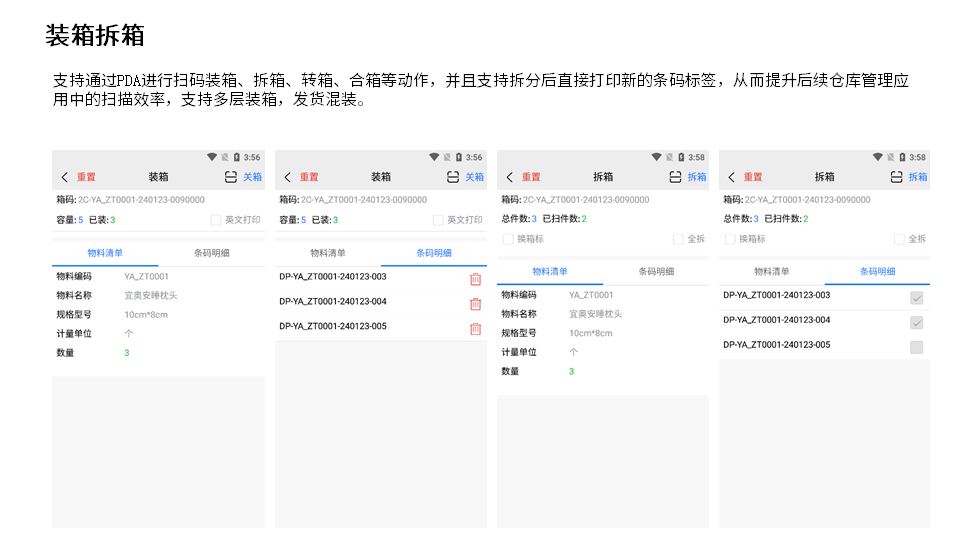This screenshot has width=960, height=540.
Task: Enable the 英文打印 checkbox
Action: (216, 220)
